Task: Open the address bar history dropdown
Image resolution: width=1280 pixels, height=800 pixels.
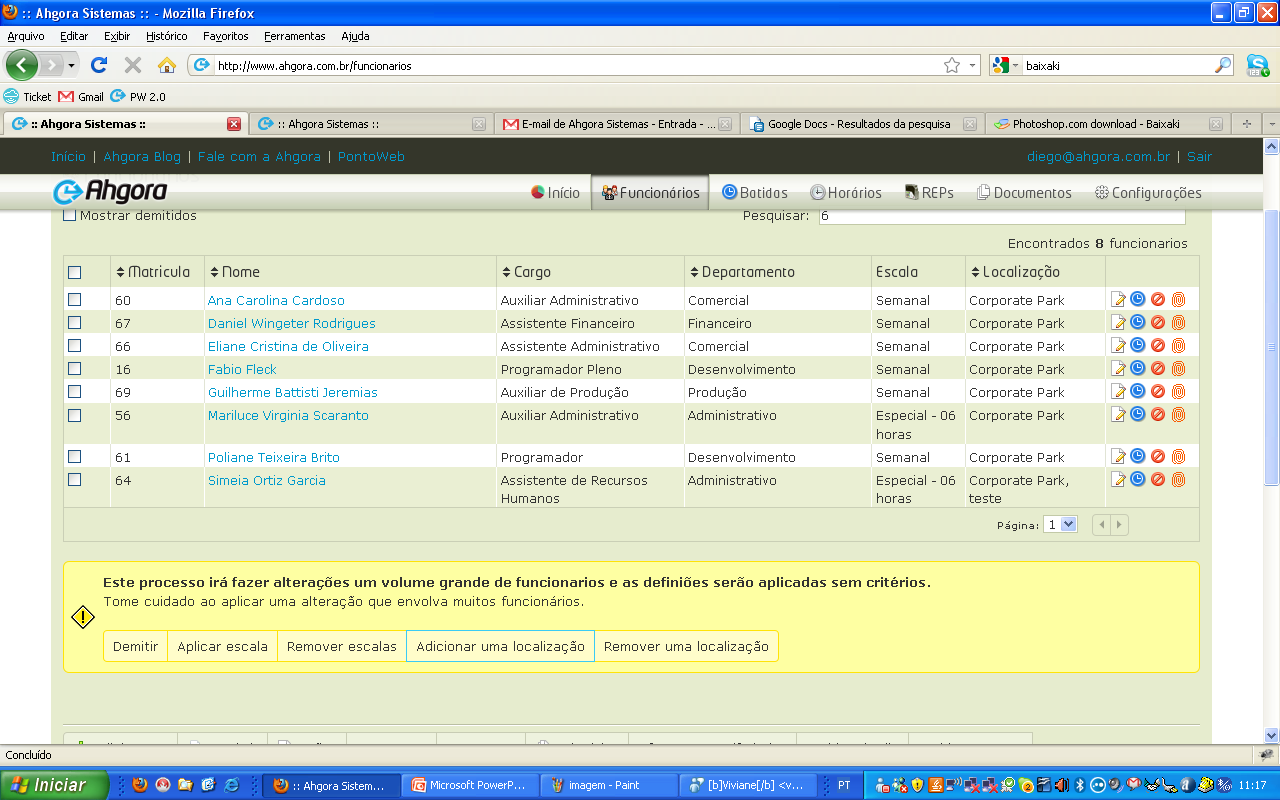Action: point(974,65)
